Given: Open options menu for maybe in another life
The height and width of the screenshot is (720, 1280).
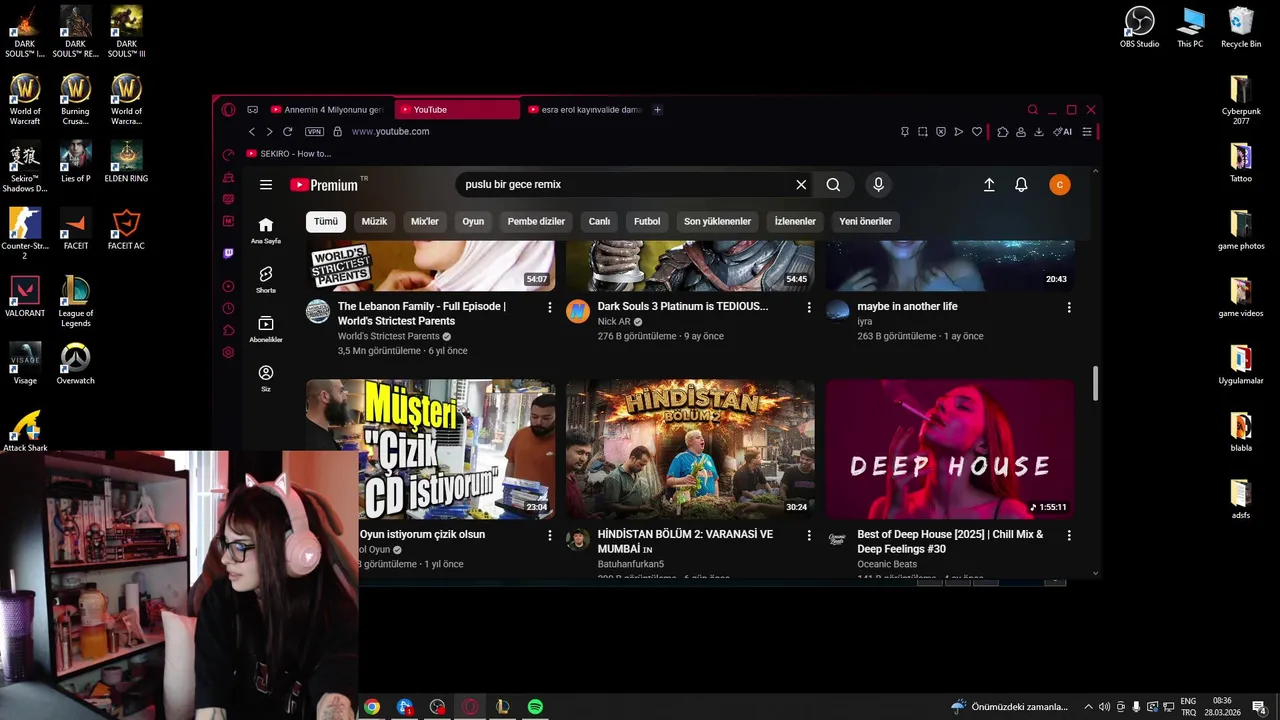Looking at the screenshot, I should (1069, 307).
